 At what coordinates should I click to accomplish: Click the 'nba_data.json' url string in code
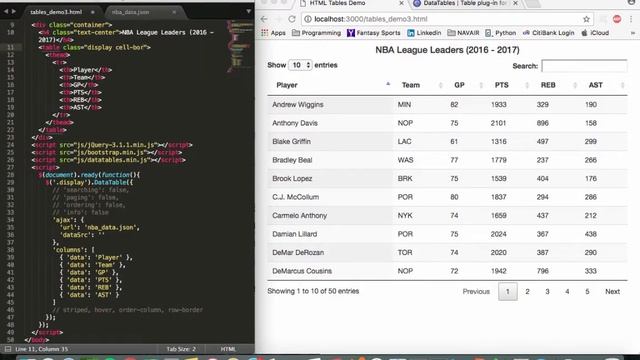(x=111, y=227)
